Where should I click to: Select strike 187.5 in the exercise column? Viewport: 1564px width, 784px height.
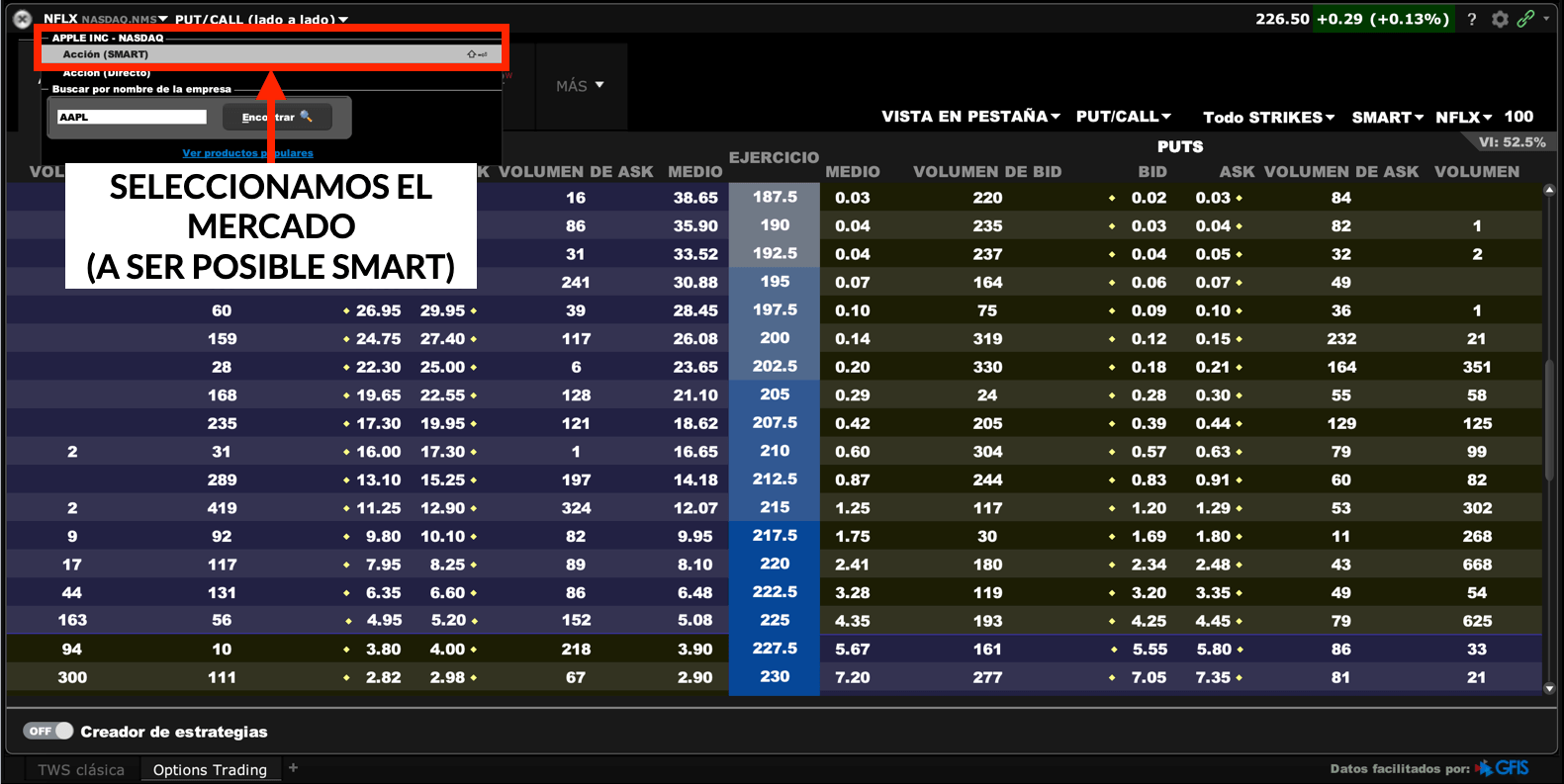[775, 197]
